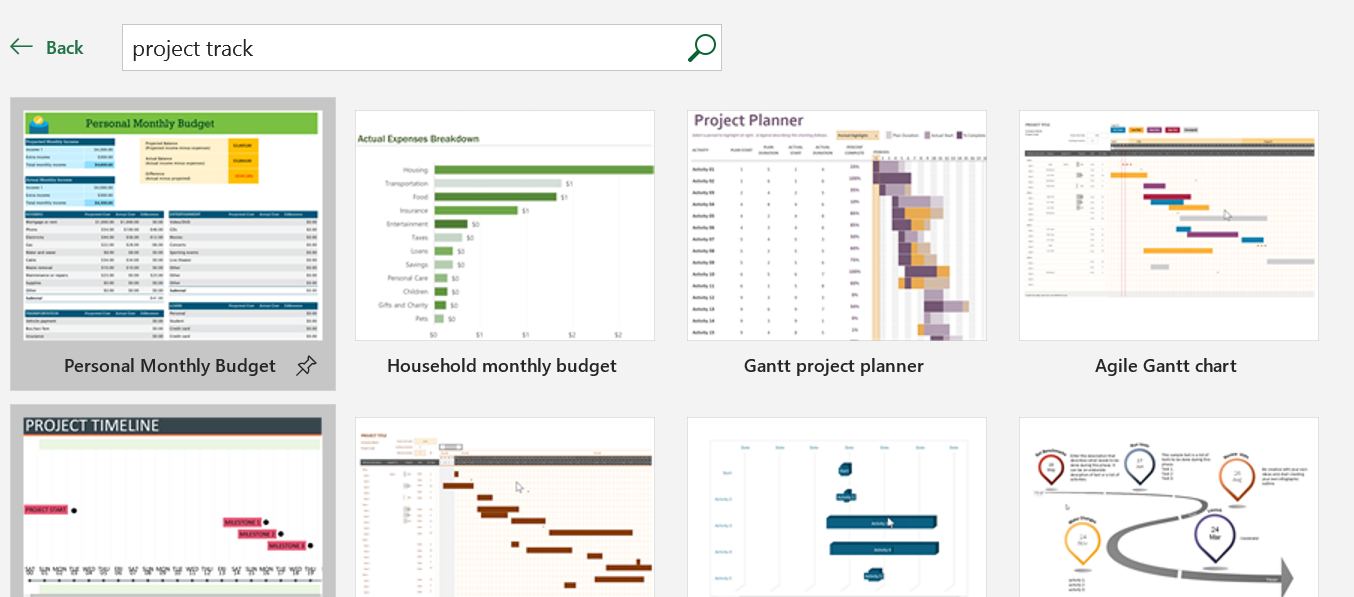
Task: Open the Household monthly budget thumbnail
Action: pyautogui.click(x=505, y=225)
